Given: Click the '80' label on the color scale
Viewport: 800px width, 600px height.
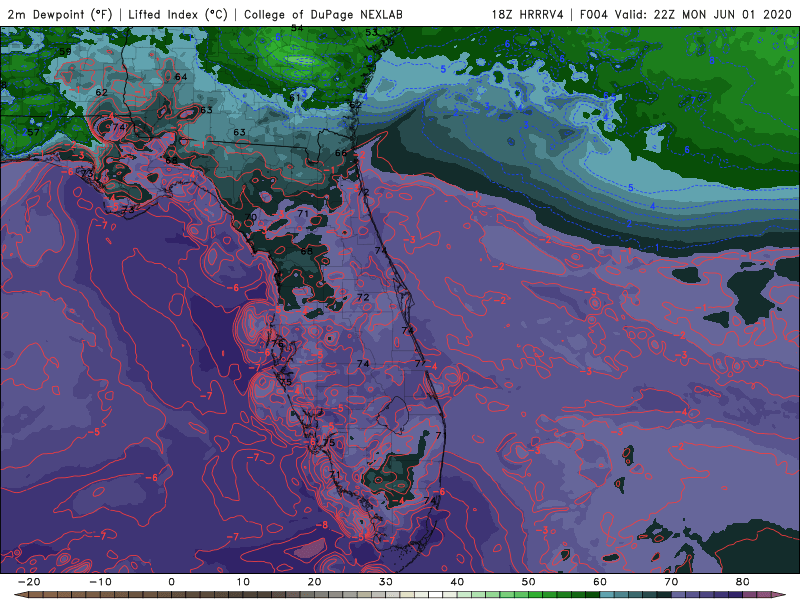Looking at the screenshot, I should (743, 582).
